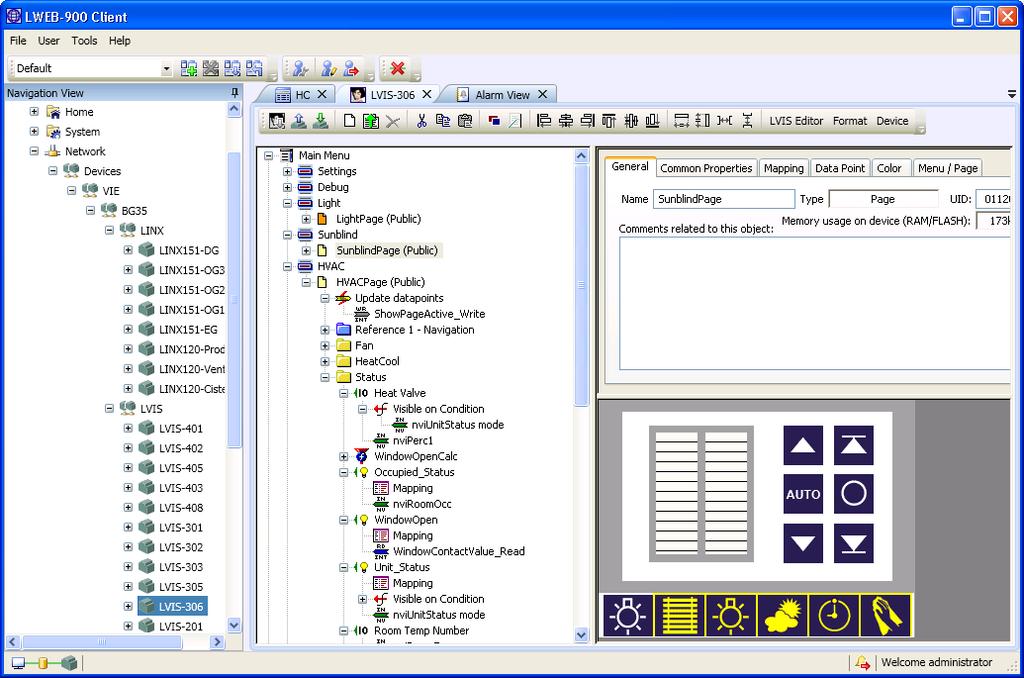Image resolution: width=1024 pixels, height=678 pixels.
Task: Open the Tools menu
Action: (x=84, y=40)
